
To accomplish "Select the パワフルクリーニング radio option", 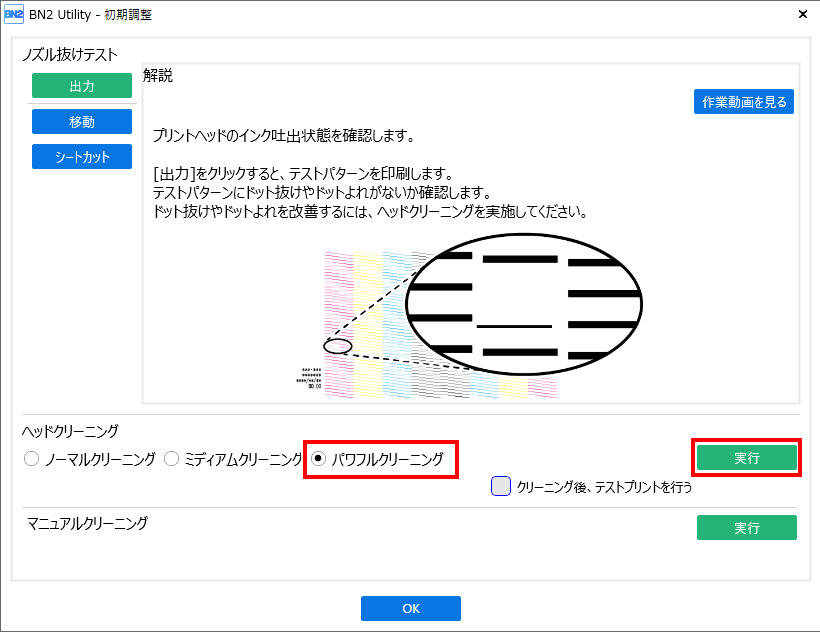I will click(x=319, y=459).
